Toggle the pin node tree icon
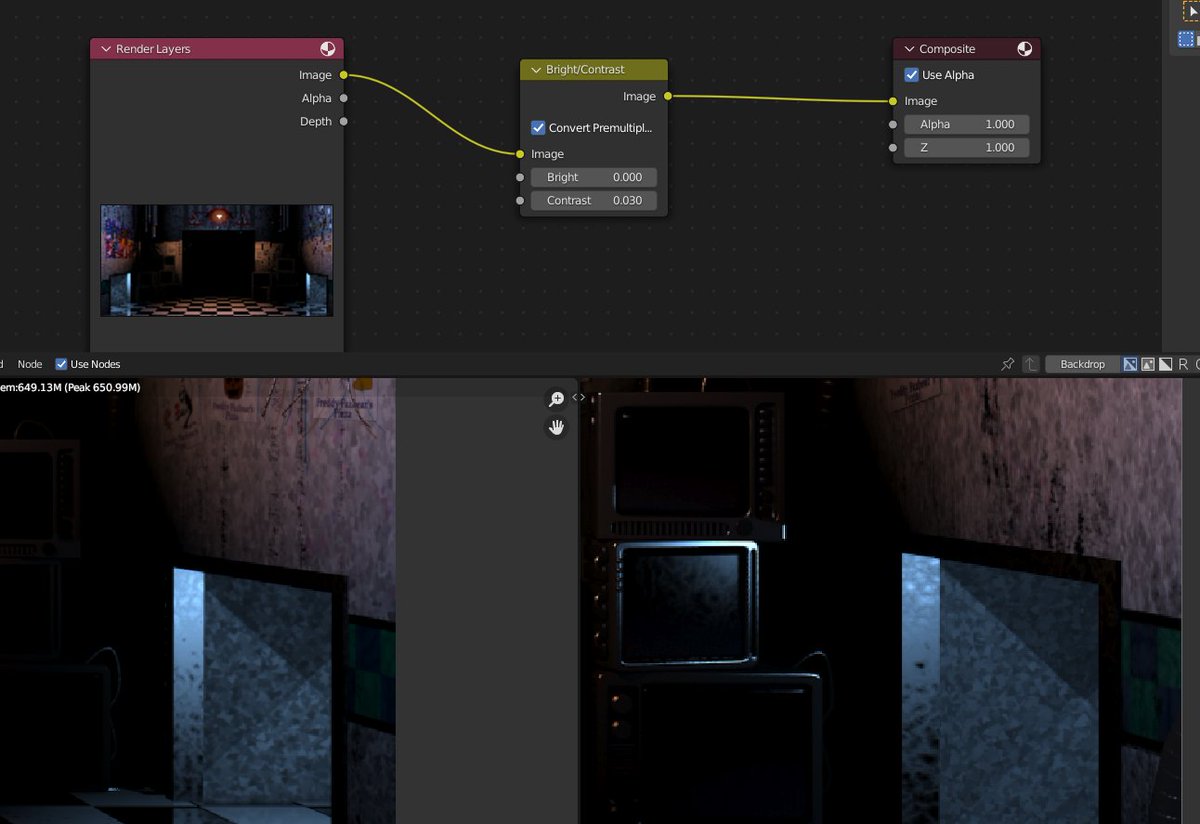This screenshot has width=1200, height=824. click(x=1008, y=364)
